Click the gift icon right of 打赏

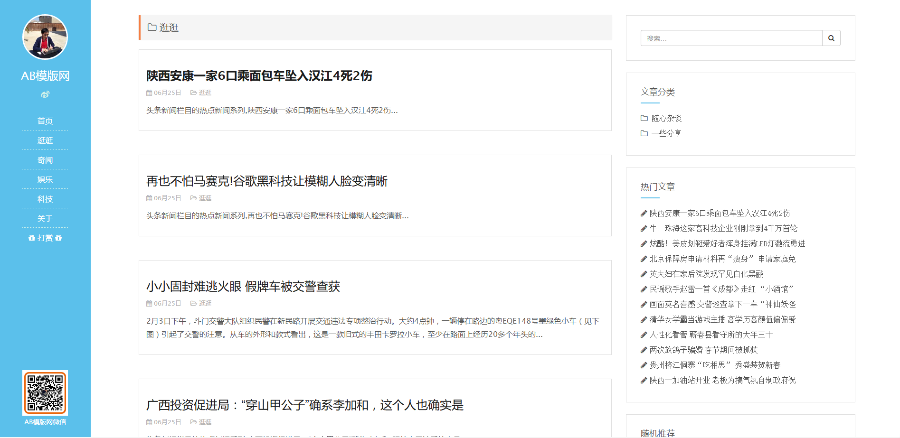coord(59,238)
